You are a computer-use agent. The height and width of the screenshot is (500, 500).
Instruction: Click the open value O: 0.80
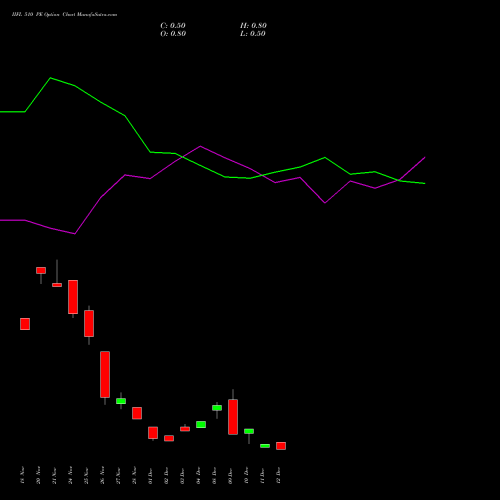pyautogui.click(x=173, y=34)
